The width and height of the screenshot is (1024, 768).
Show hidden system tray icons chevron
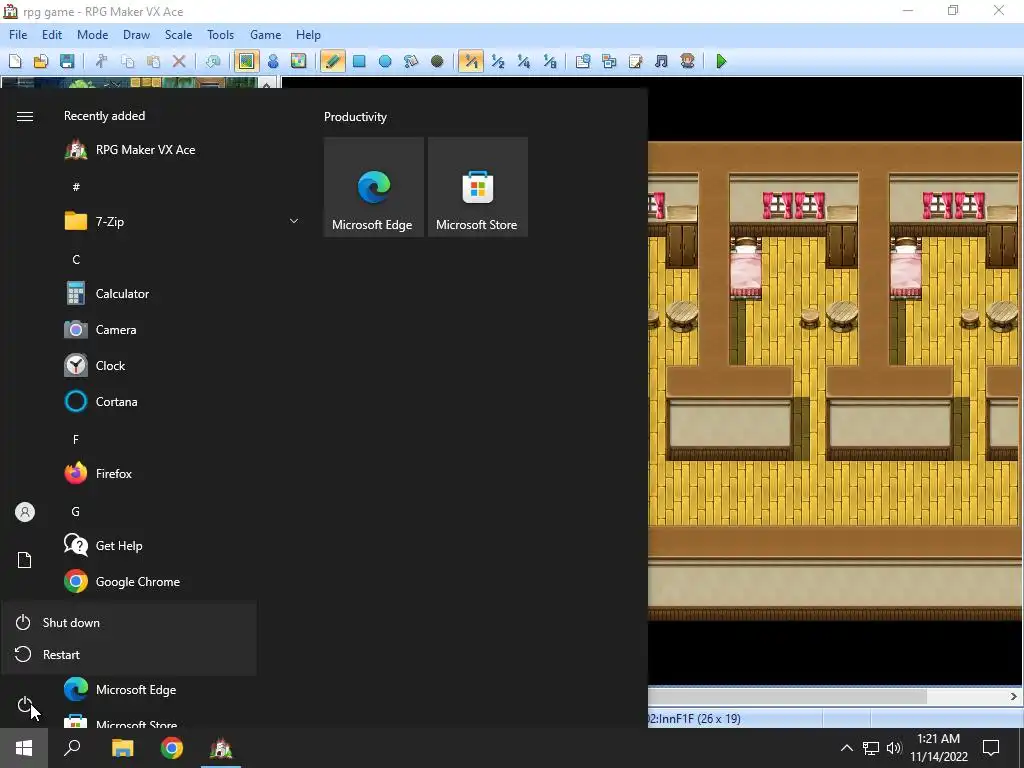tap(846, 748)
